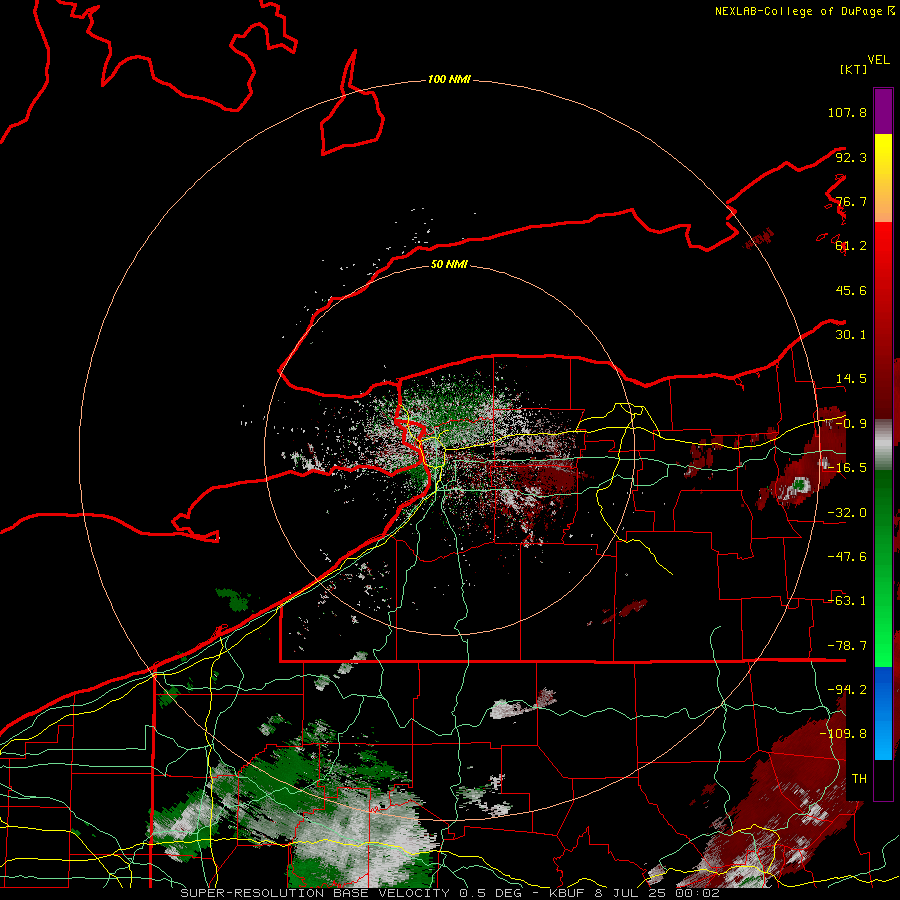Click the [KT] units label
This screenshot has height=900, width=900.
click(x=853, y=69)
